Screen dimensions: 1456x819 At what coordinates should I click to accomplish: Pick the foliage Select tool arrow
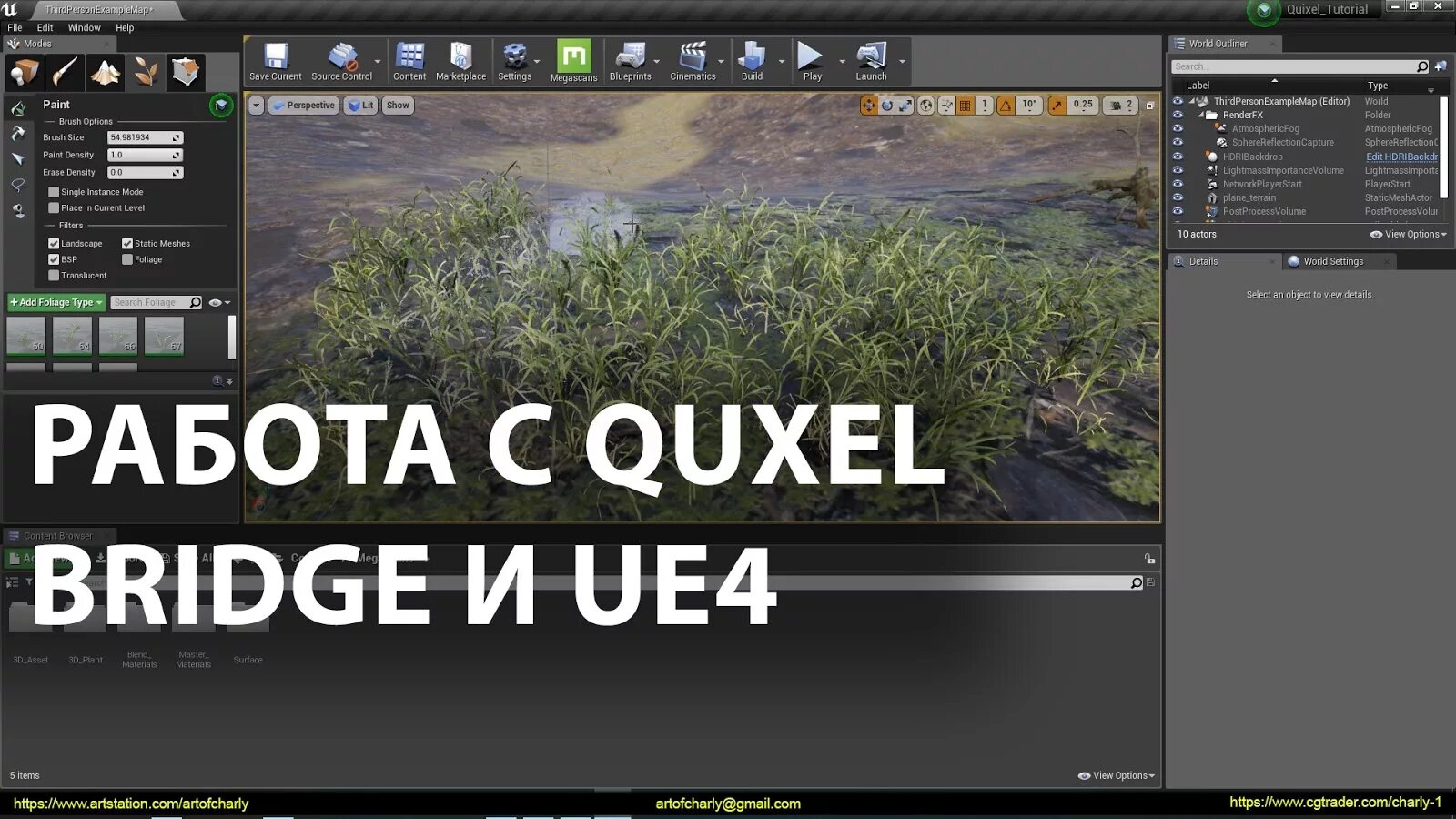click(x=18, y=159)
